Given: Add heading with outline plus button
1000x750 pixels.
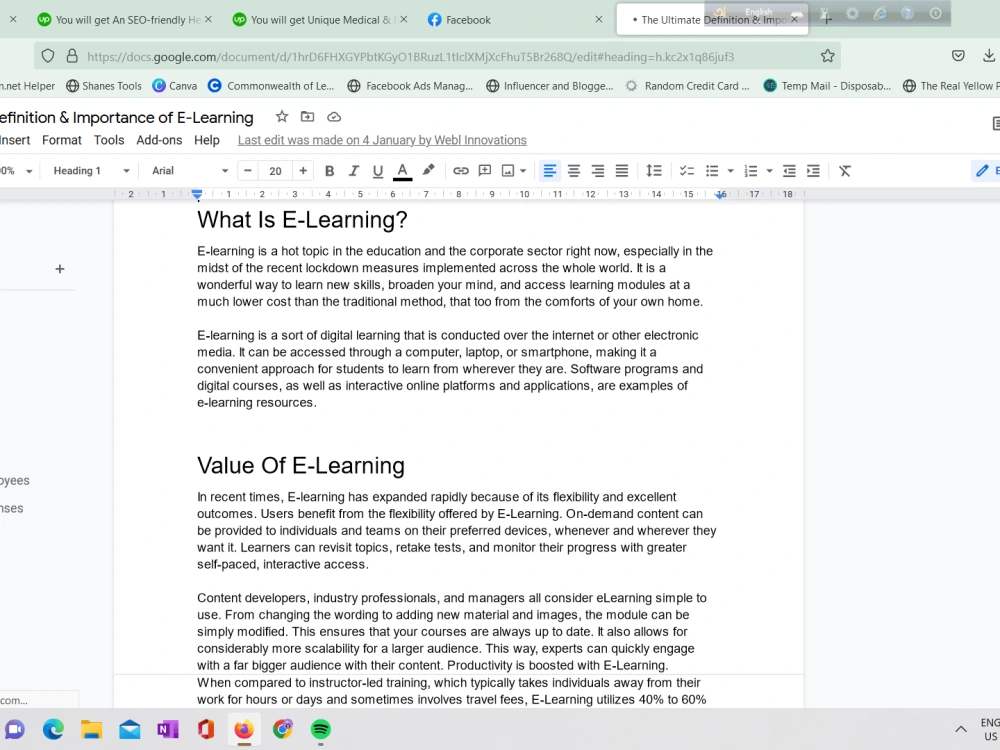Looking at the screenshot, I should [x=60, y=269].
